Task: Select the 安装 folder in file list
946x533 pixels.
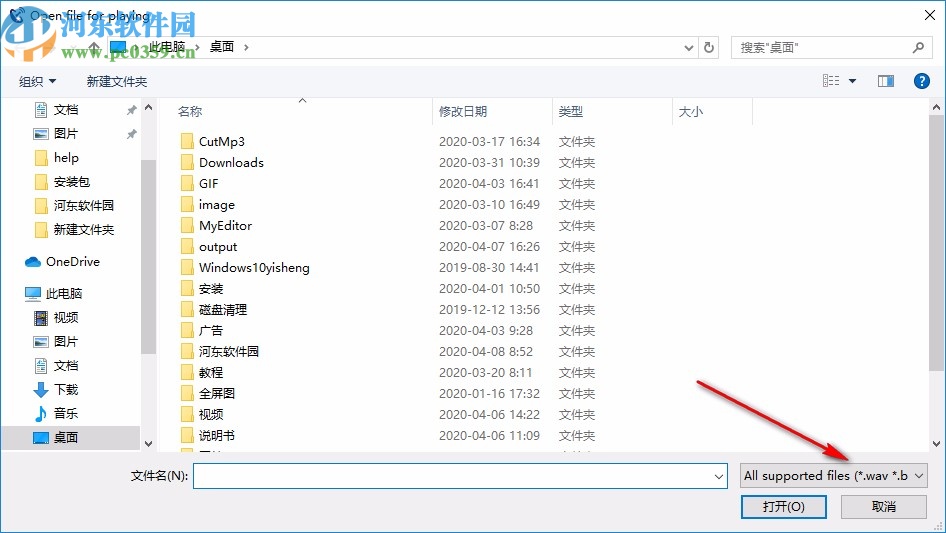Action: click(211, 289)
